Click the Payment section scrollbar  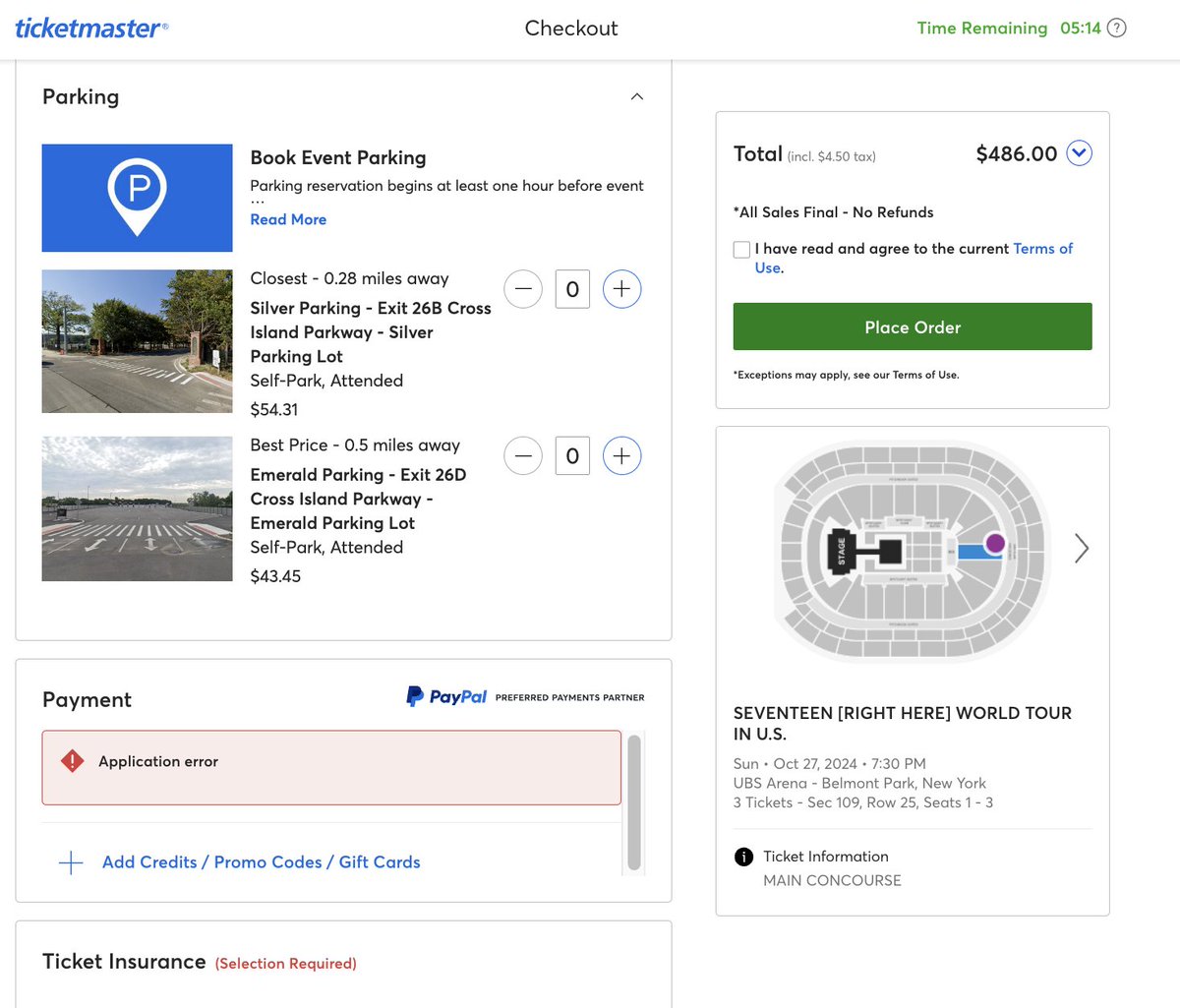634,801
